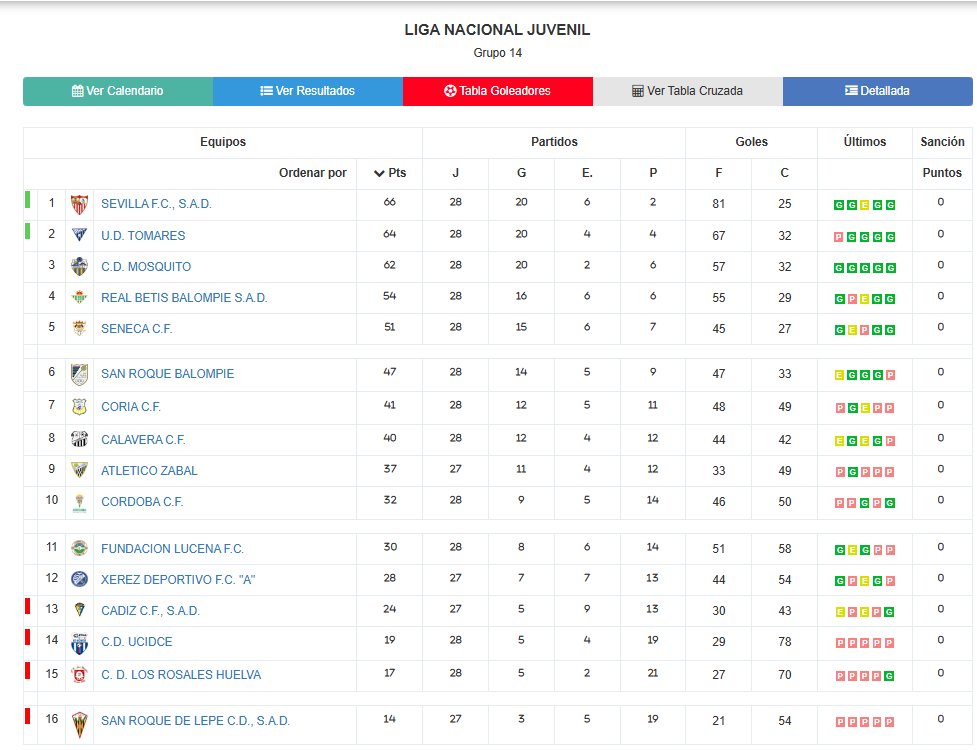Click the Grupo 14 subtitle
This screenshot has width=977, height=750.
coord(497,53)
